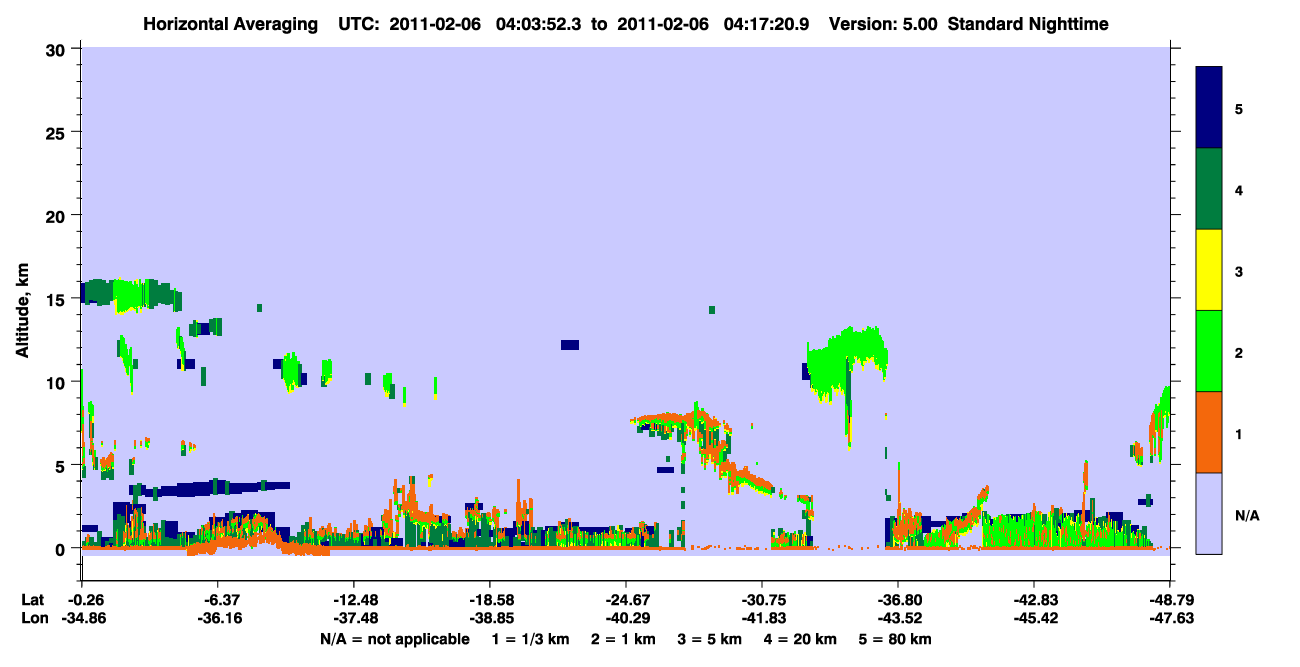Click latitude value -36.80
Image resolution: width=1300 pixels, height=667 pixels.
[x=897, y=600]
